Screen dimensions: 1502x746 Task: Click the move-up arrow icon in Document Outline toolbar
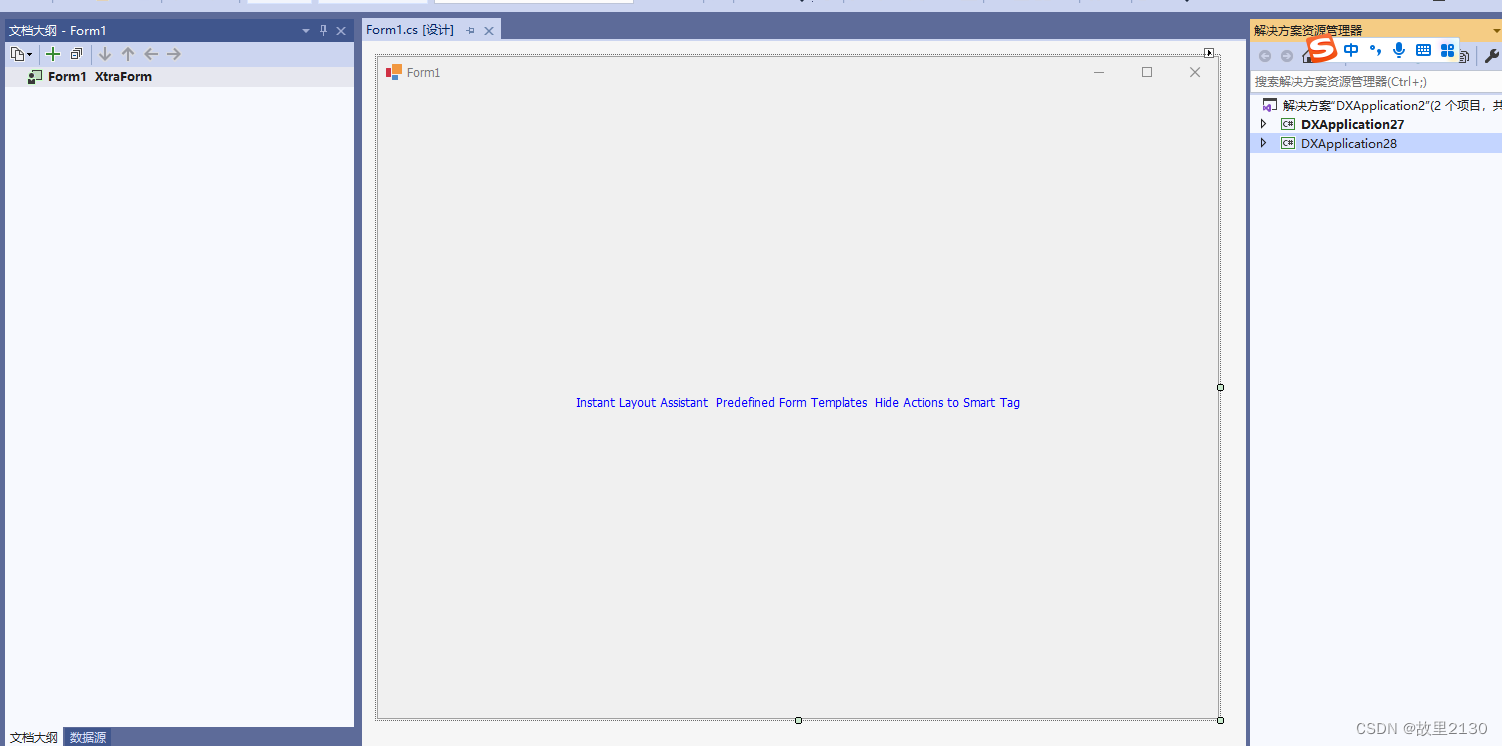pyautogui.click(x=128, y=54)
